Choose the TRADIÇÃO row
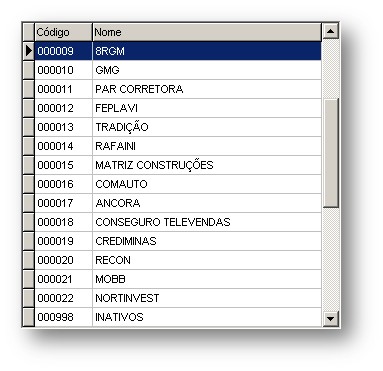Screen dimensions: 383x371 pyautogui.click(x=178, y=127)
